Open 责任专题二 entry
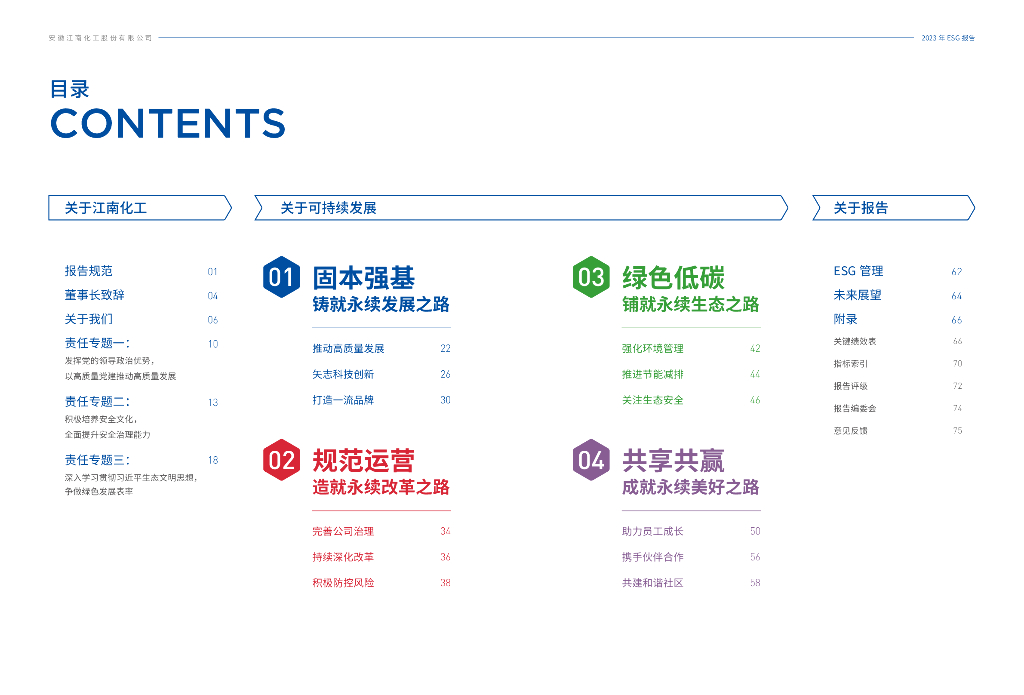Viewport: 1024px width, 695px height. pos(97,402)
